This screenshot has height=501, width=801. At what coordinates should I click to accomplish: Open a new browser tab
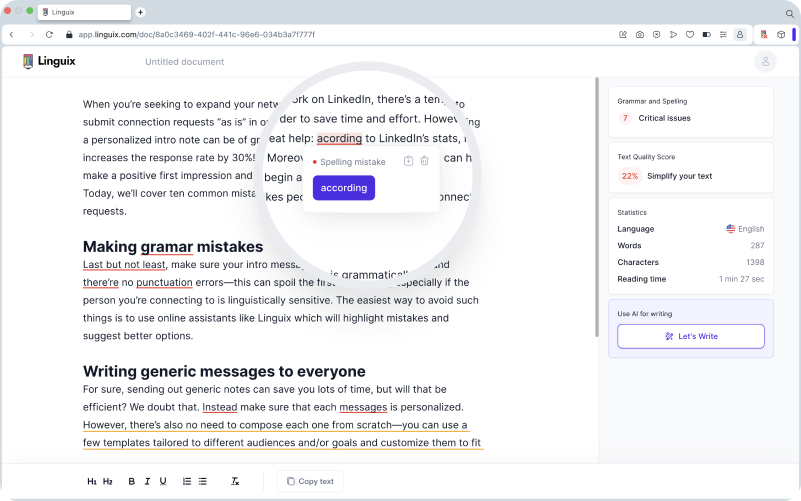point(140,12)
